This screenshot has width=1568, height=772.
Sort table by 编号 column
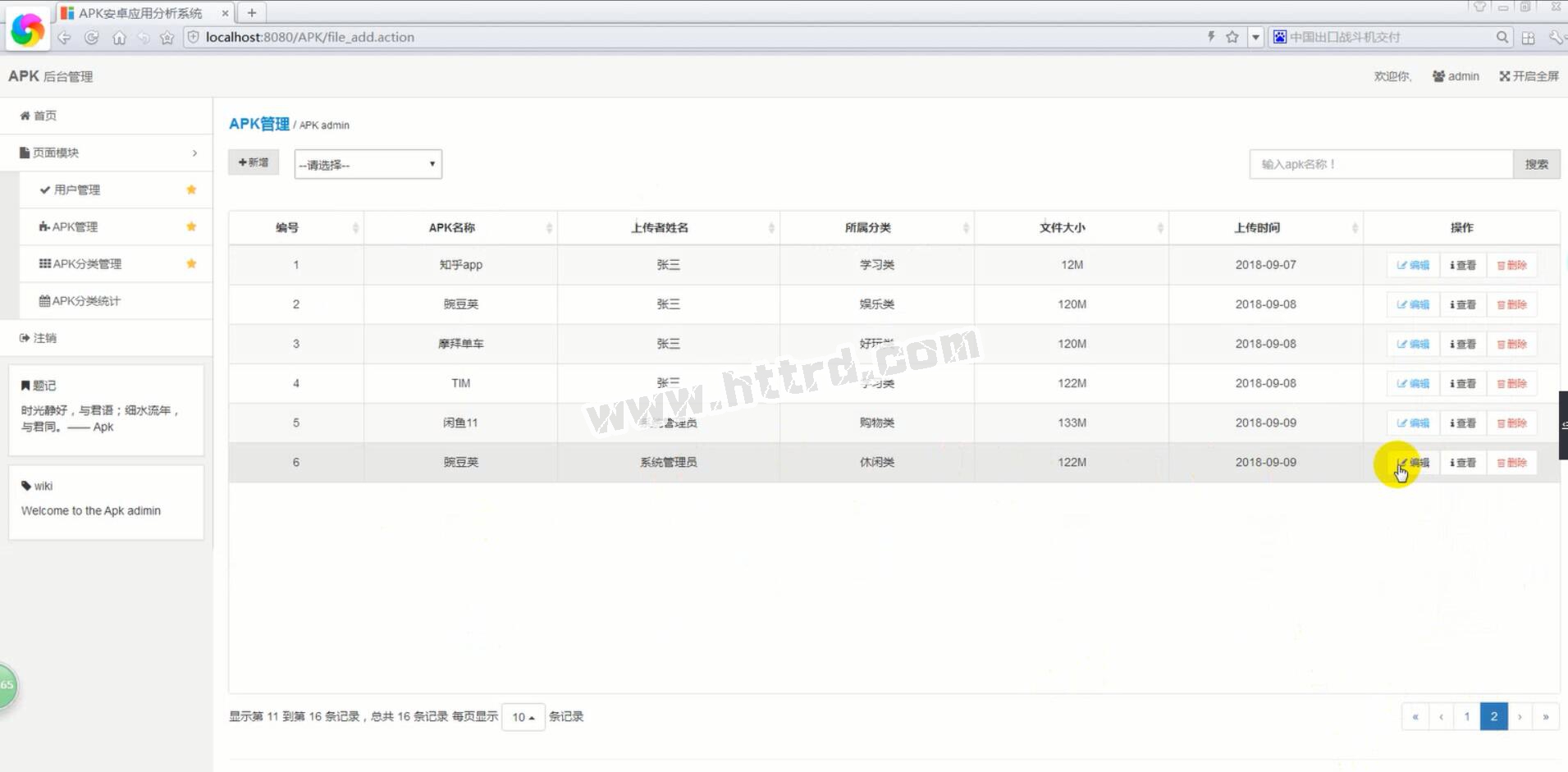tap(296, 227)
